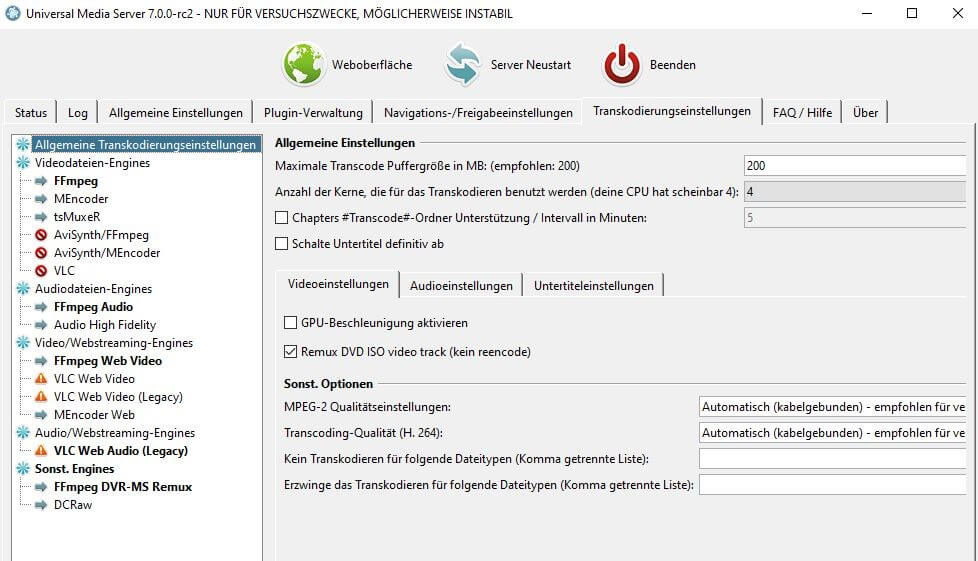Select tsMuxeR engine entry

77,217
